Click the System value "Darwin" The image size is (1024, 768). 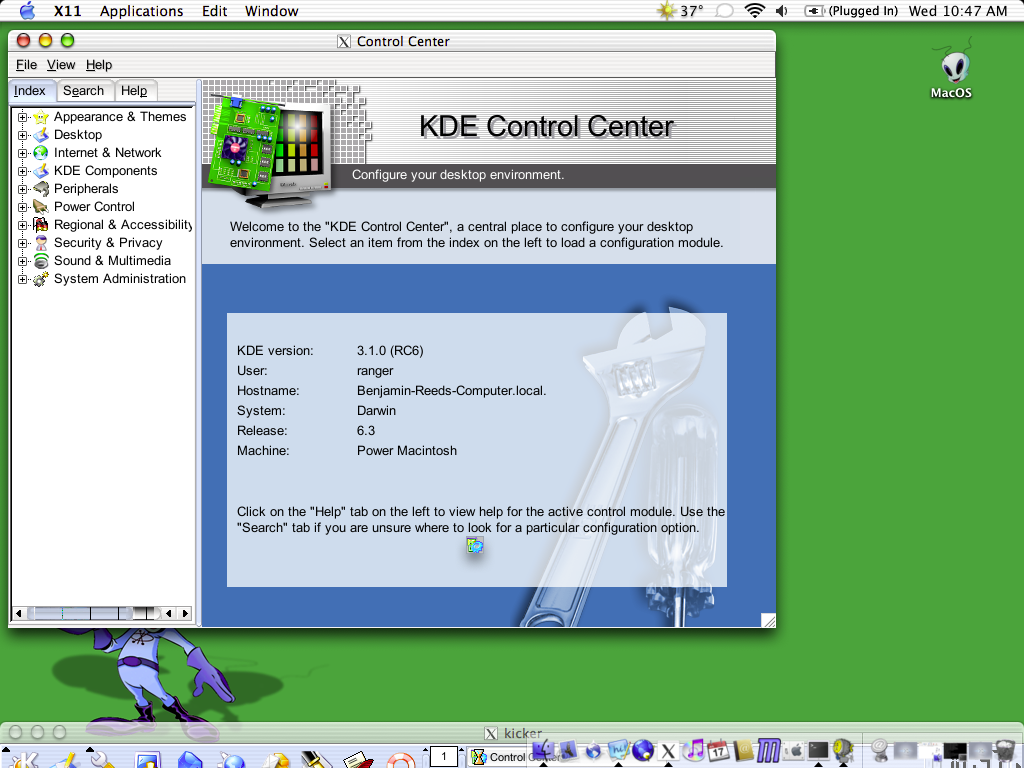[376, 411]
